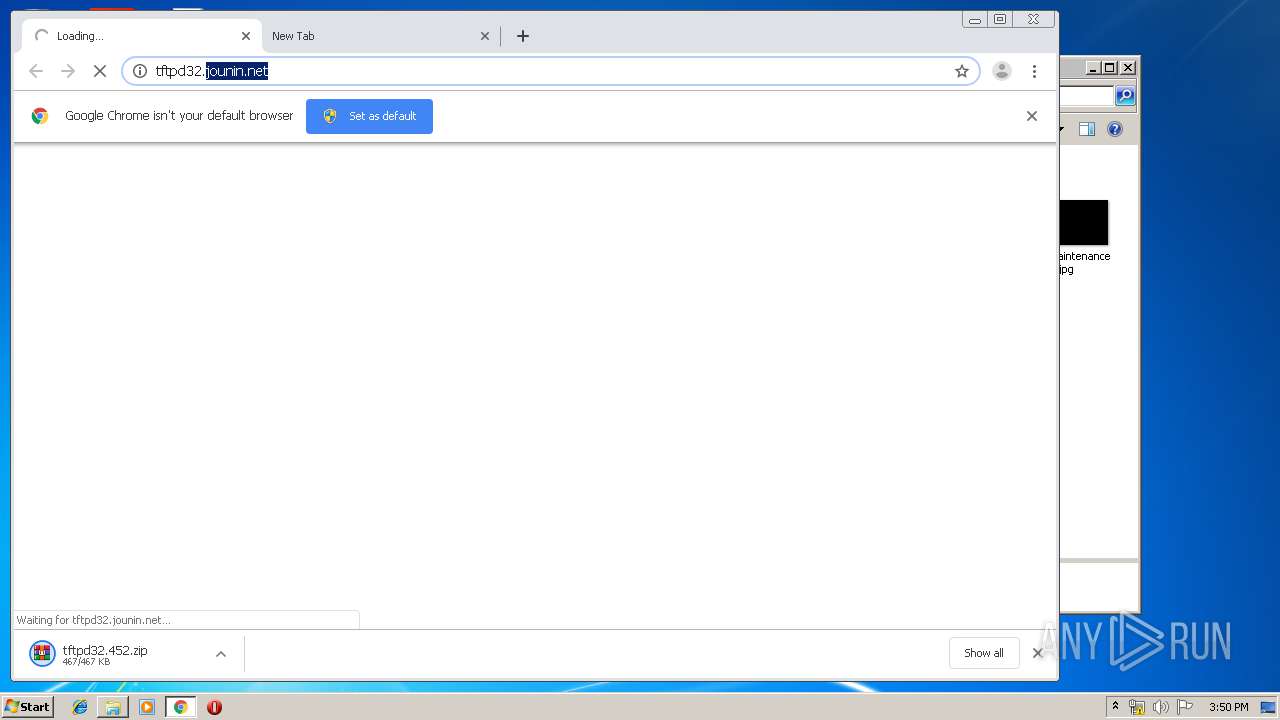
Task: Maximize the background Explorer window
Action: click(x=1110, y=68)
